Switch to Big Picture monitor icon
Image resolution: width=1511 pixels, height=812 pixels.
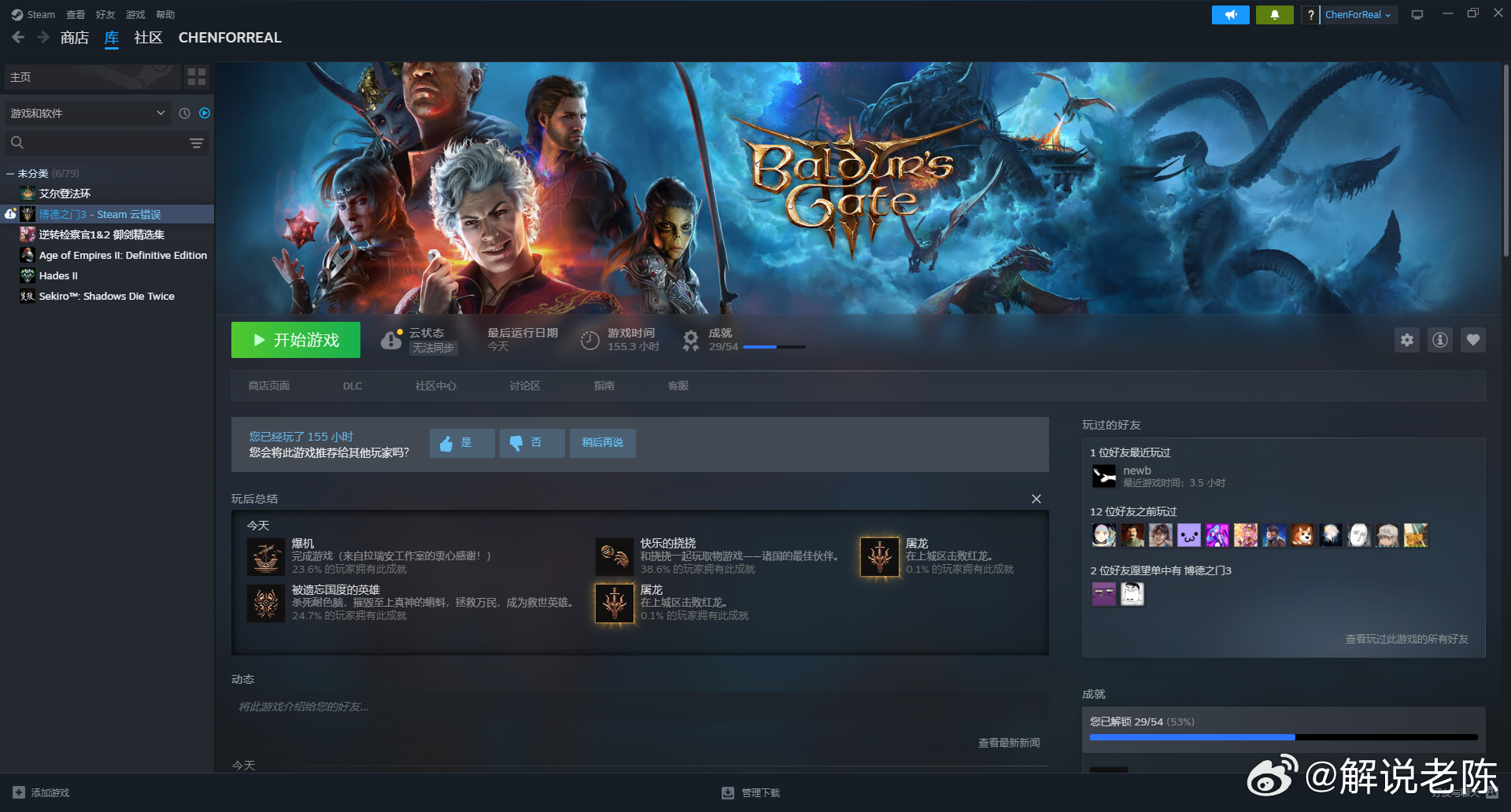[x=1417, y=15]
